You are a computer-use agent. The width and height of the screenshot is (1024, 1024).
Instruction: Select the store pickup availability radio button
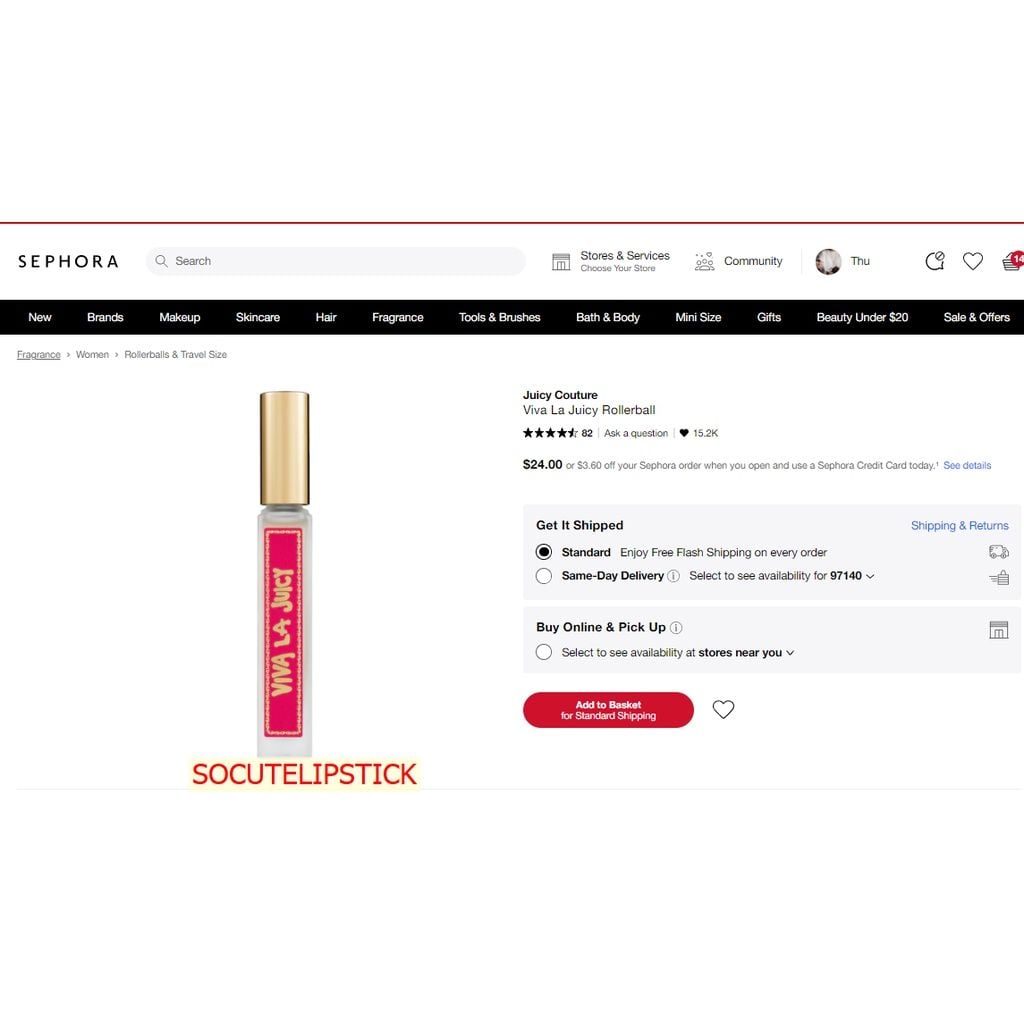[543, 652]
